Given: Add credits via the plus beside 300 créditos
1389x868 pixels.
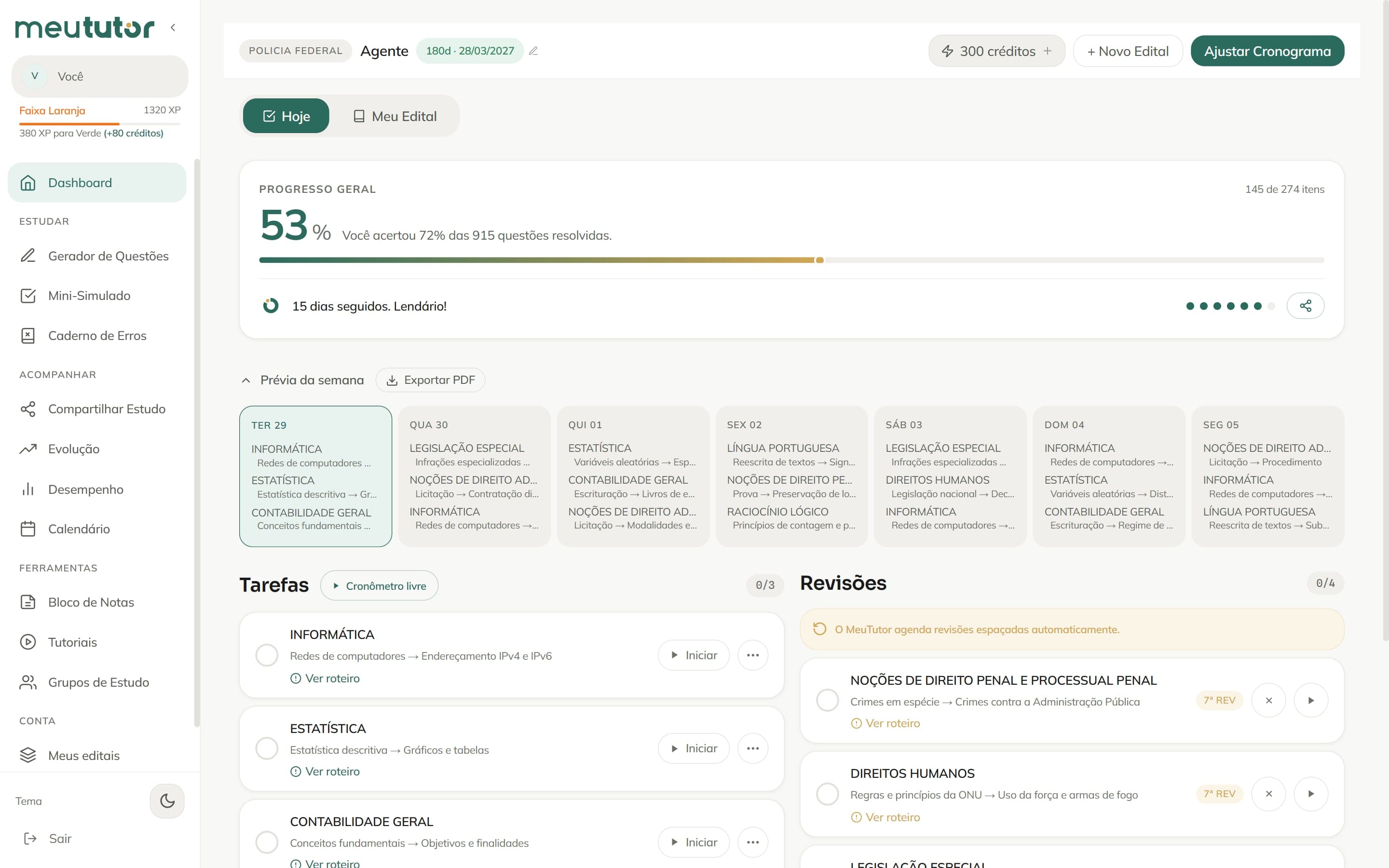Looking at the screenshot, I should pos(1048,51).
